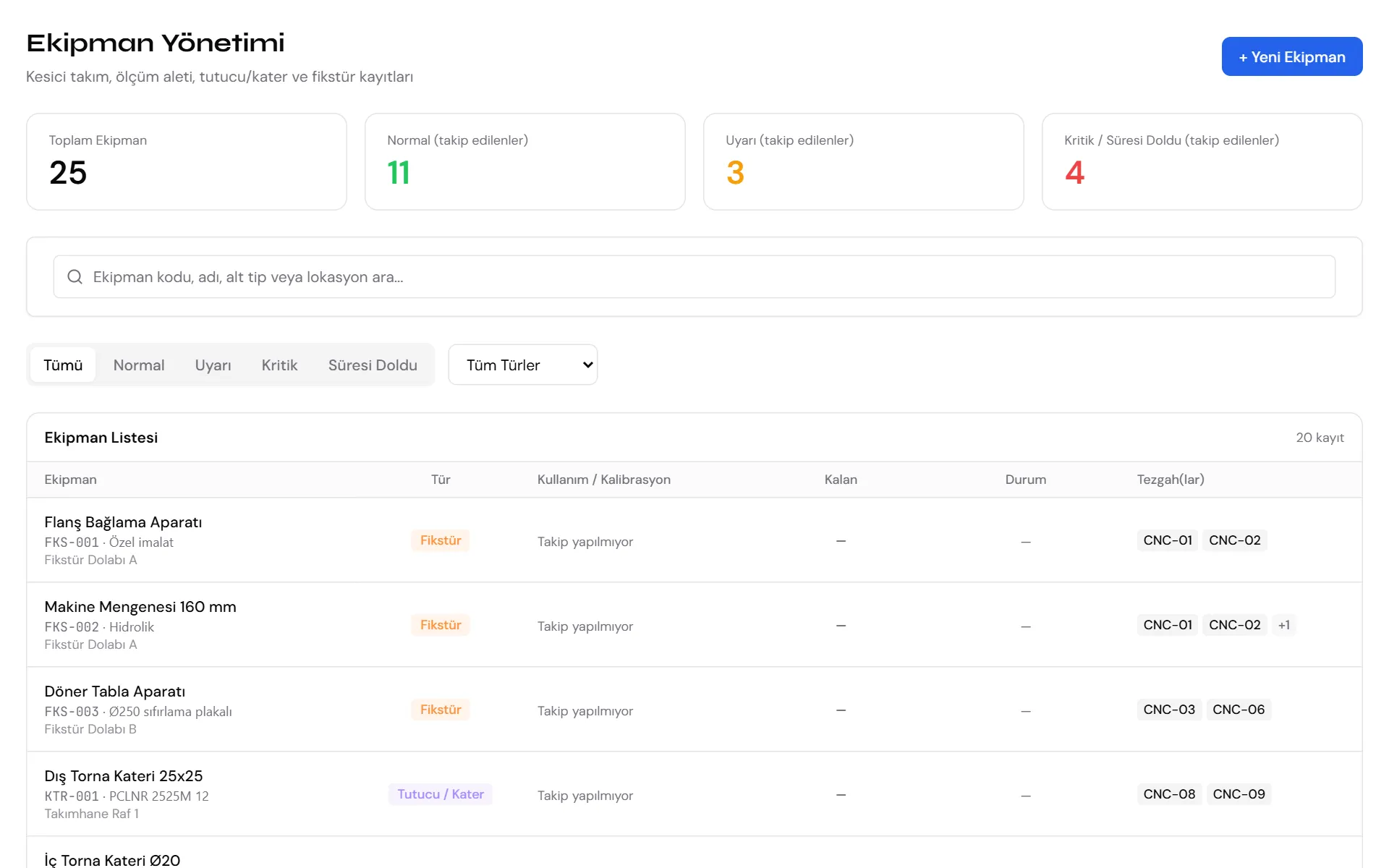Viewport: 1389px width, 868px height.
Task: Click Takip yapılmıyor in FKS-003 row
Action: (x=585, y=711)
